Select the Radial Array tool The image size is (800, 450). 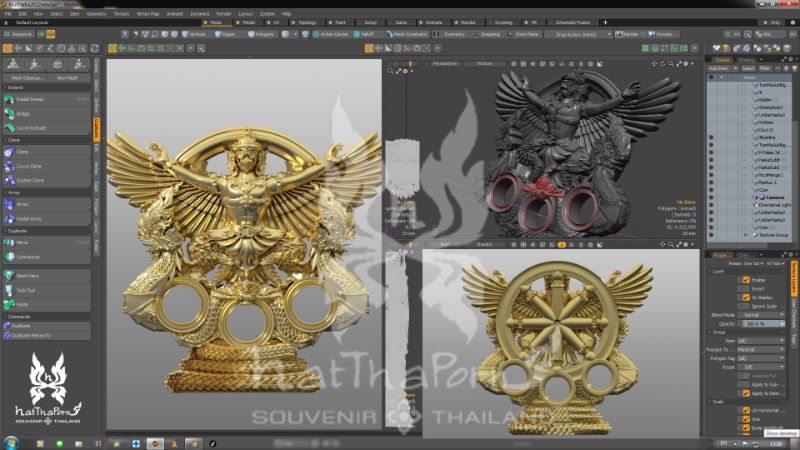tap(47, 218)
